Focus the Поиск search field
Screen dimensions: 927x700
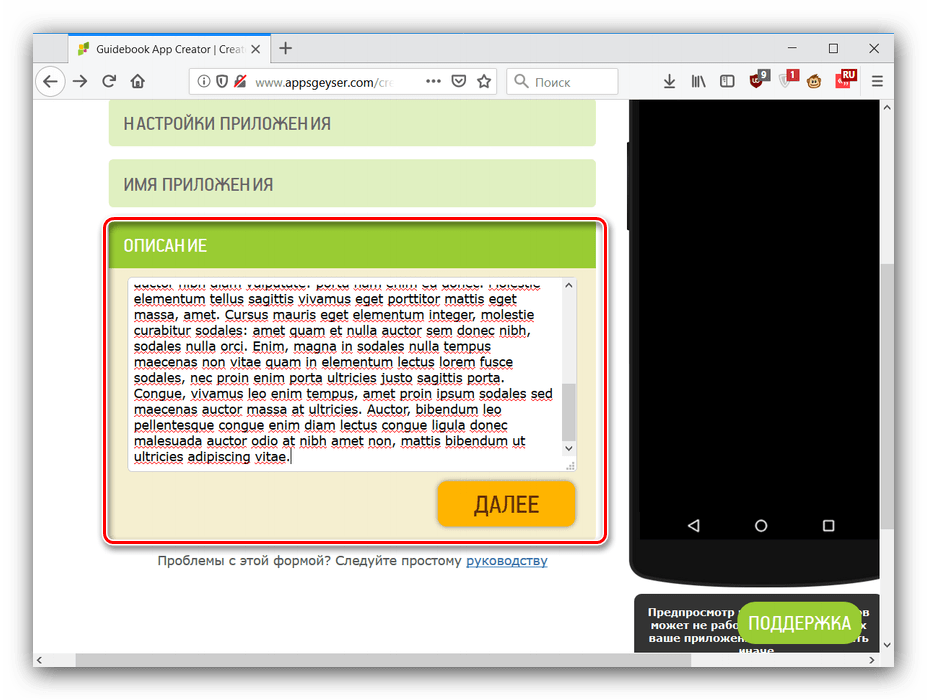click(x=562, y=82)
